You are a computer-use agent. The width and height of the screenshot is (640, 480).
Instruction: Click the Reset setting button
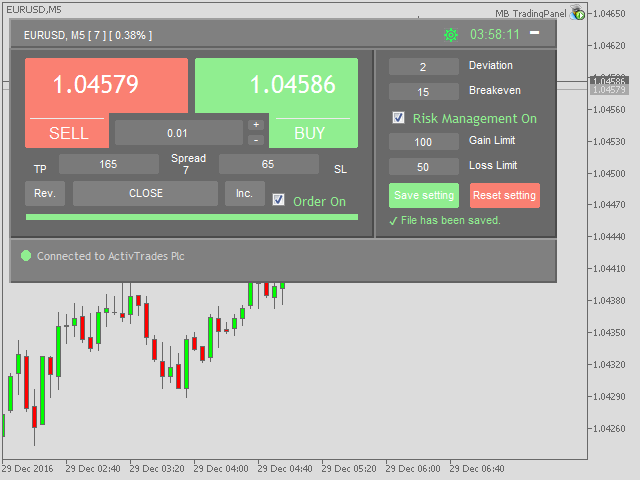pyautogui.click(x=504, y=196)
